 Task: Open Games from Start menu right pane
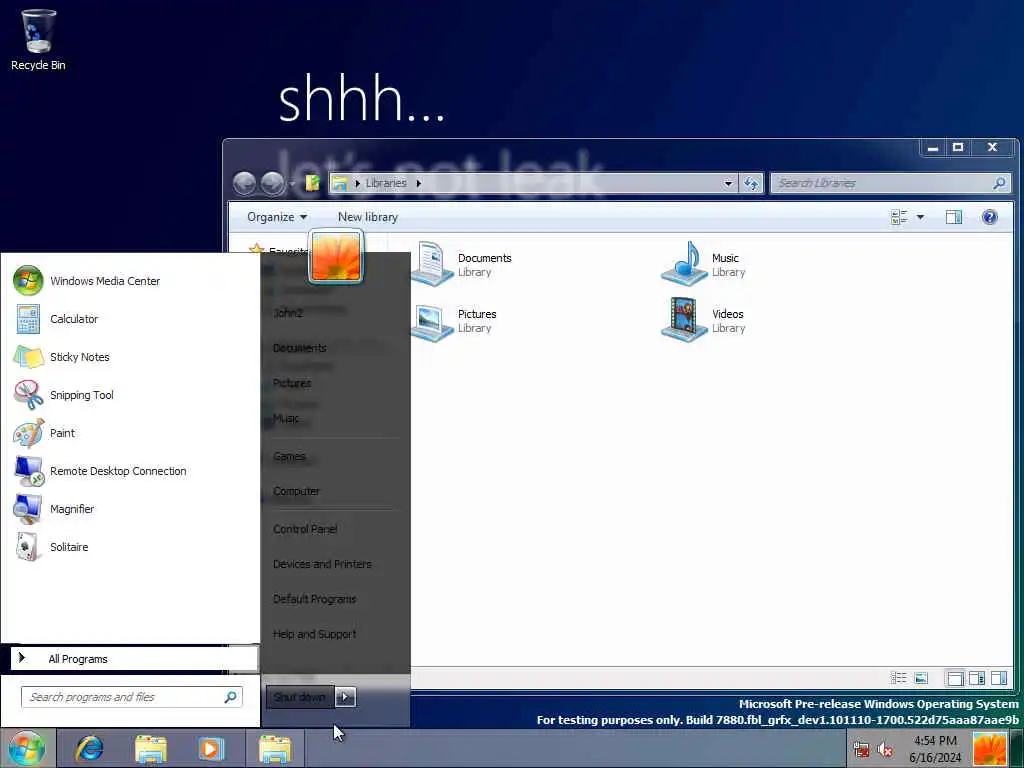[289, 456]
